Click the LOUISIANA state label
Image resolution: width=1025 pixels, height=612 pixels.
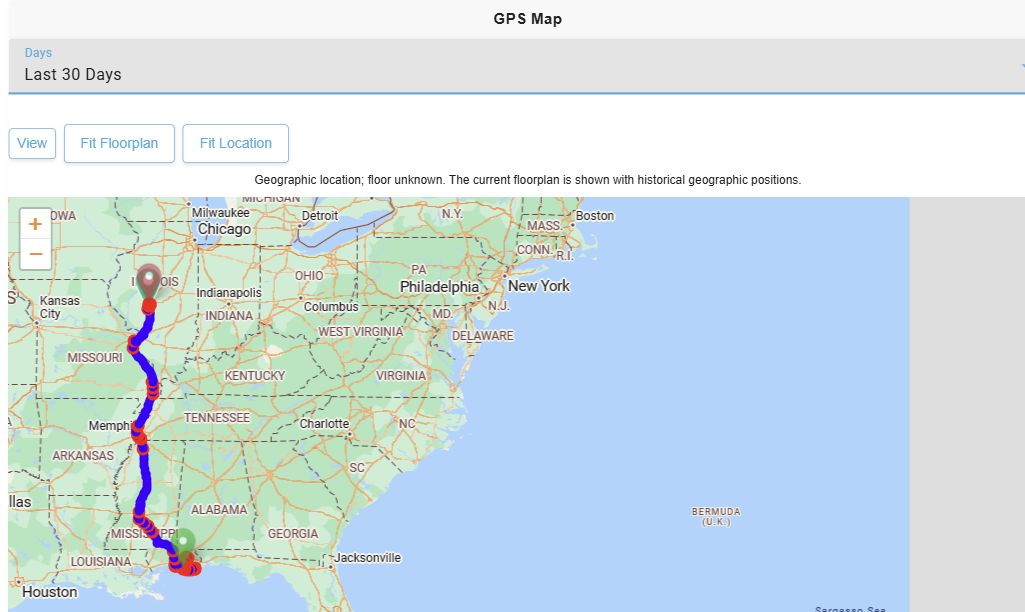pos(101,562)
